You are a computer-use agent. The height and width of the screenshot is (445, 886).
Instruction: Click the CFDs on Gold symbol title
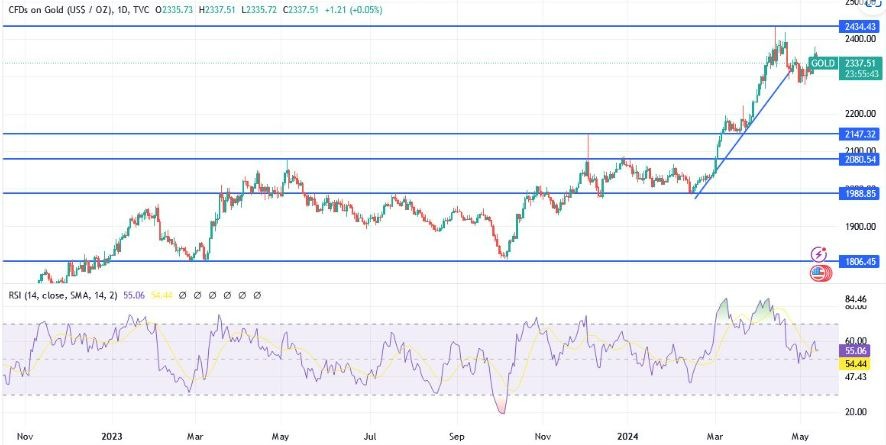pyautogui.click(x=60, y=10)
